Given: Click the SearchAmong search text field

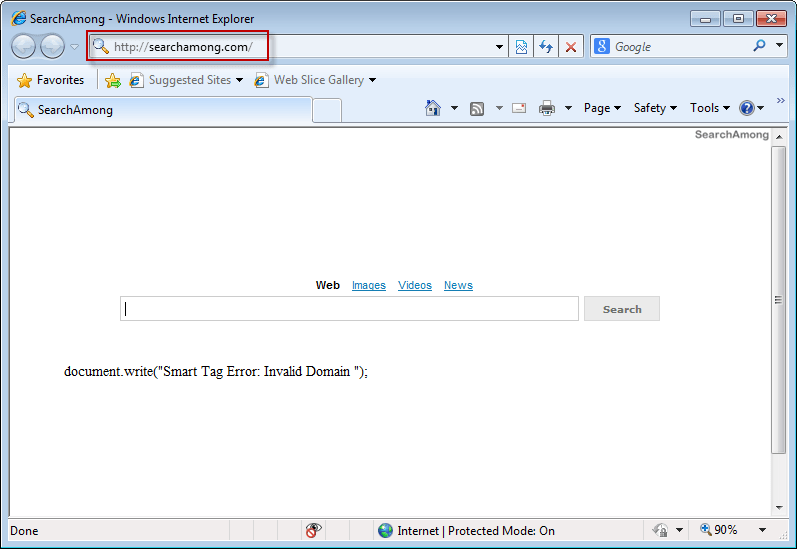Looking at the screenshot, I should [x=349, y=309].
